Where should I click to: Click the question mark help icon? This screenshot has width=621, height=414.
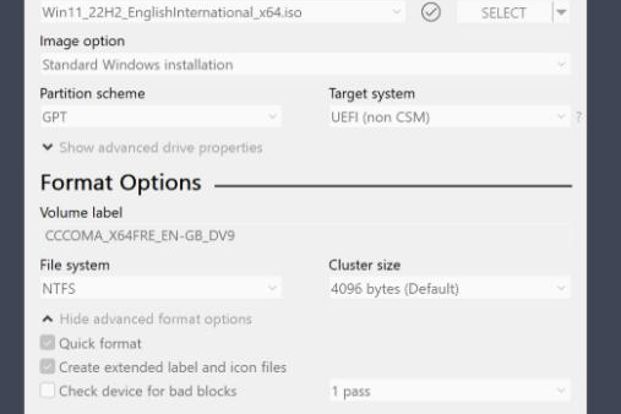pyautogui.click(x=578, y=117)
